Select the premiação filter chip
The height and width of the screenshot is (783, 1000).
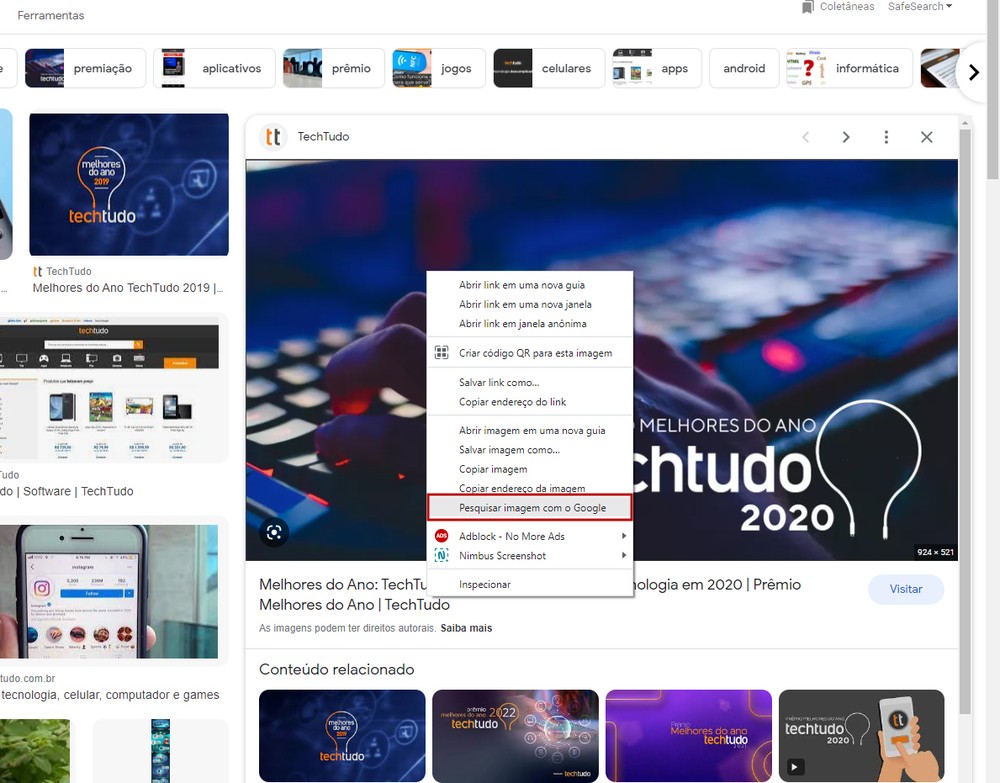[x=86, y=68]
